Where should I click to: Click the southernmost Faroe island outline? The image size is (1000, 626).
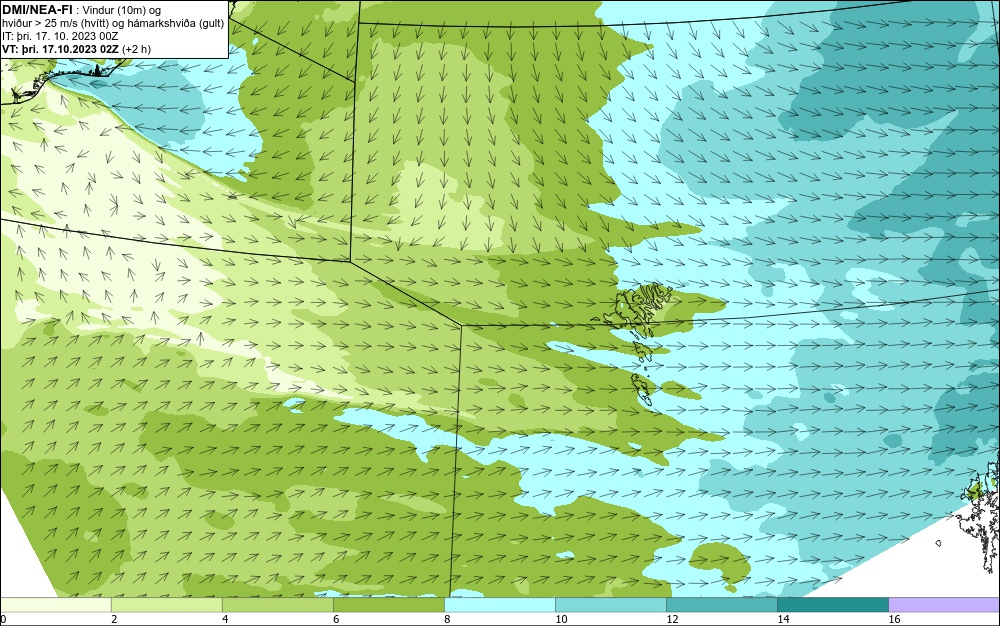(x=642, y=389)
